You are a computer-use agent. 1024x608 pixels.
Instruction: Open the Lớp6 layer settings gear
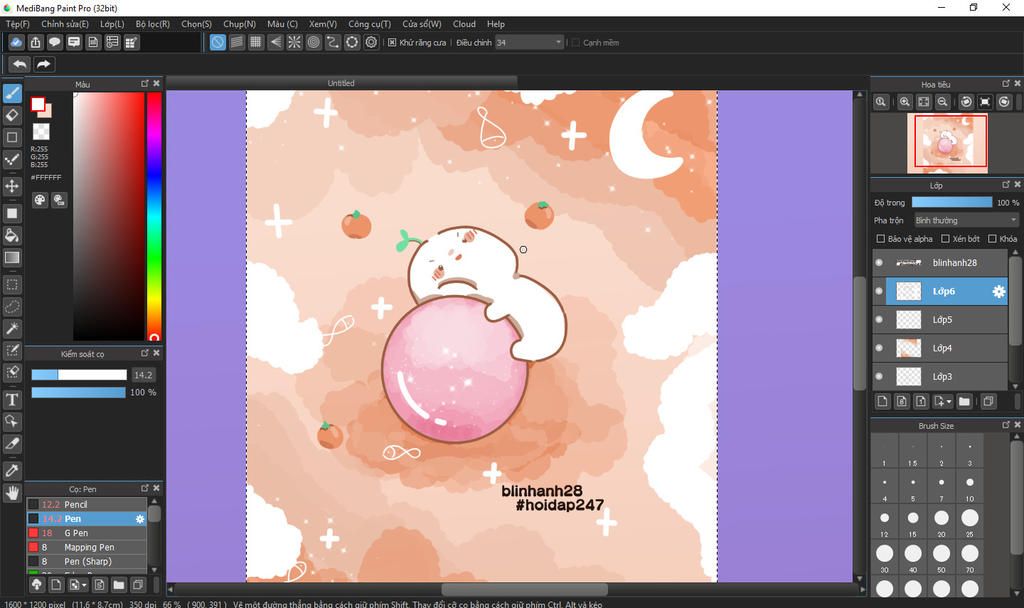pyautogui.click(x=999, y=291)
